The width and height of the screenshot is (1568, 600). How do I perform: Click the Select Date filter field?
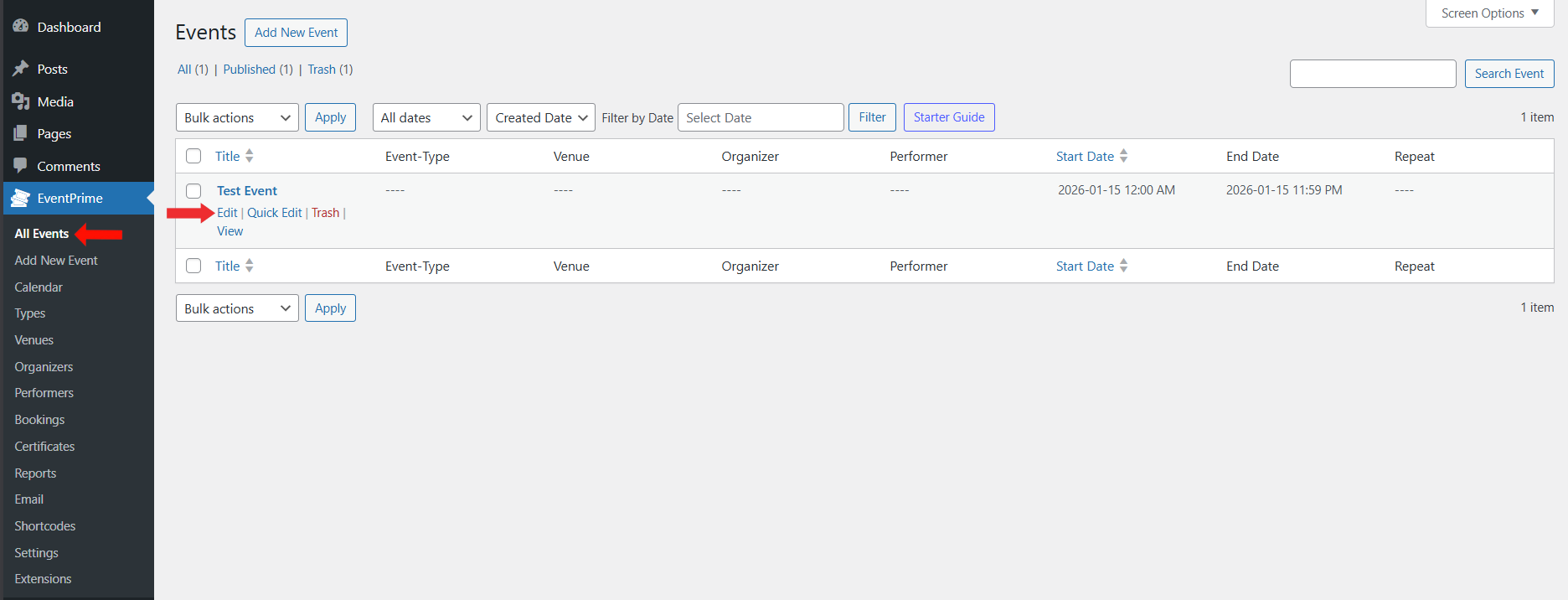click(x=760, y=117)
